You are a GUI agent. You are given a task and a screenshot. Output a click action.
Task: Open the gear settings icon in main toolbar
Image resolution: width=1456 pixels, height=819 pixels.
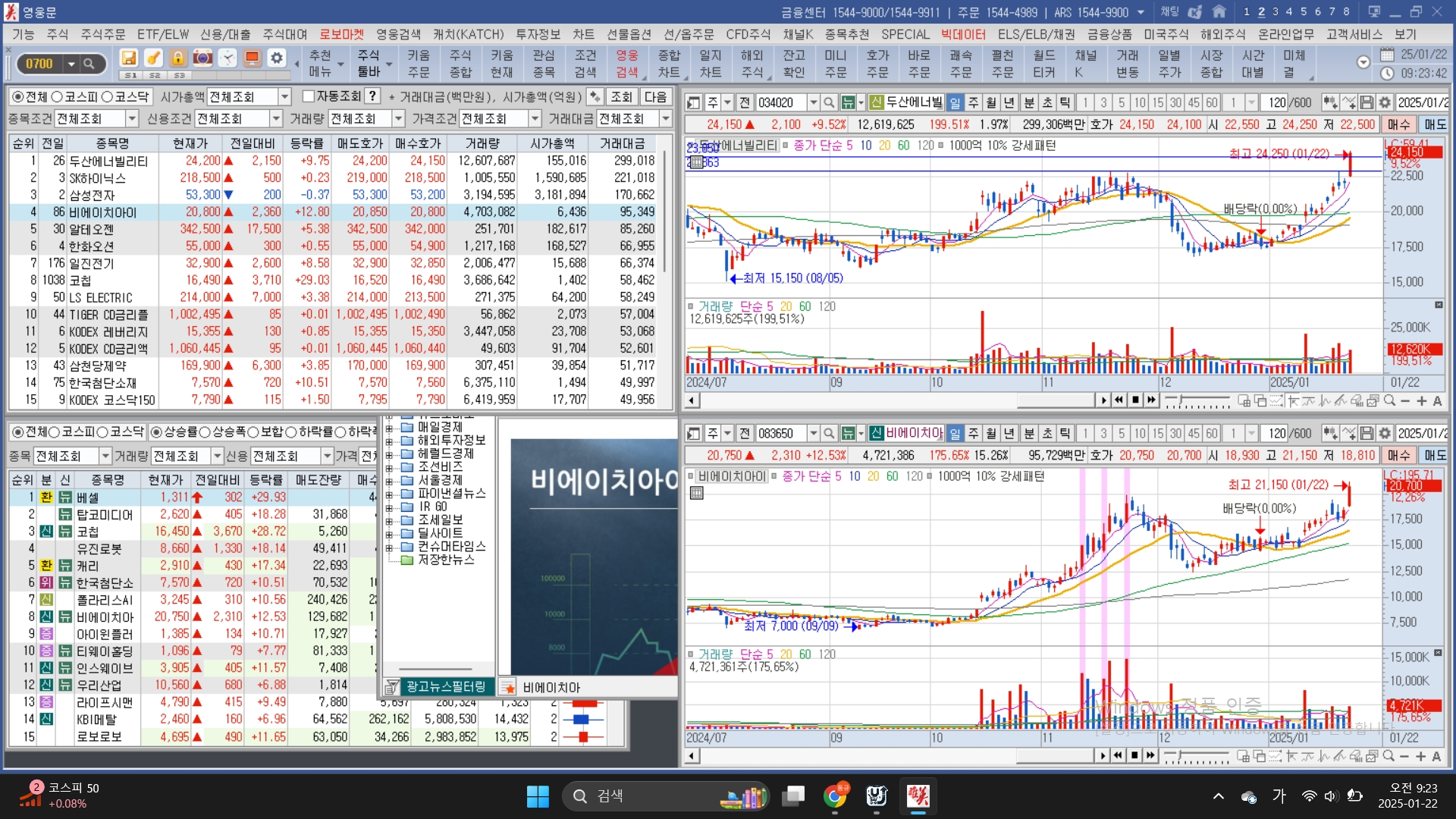(x=277, y=58)
